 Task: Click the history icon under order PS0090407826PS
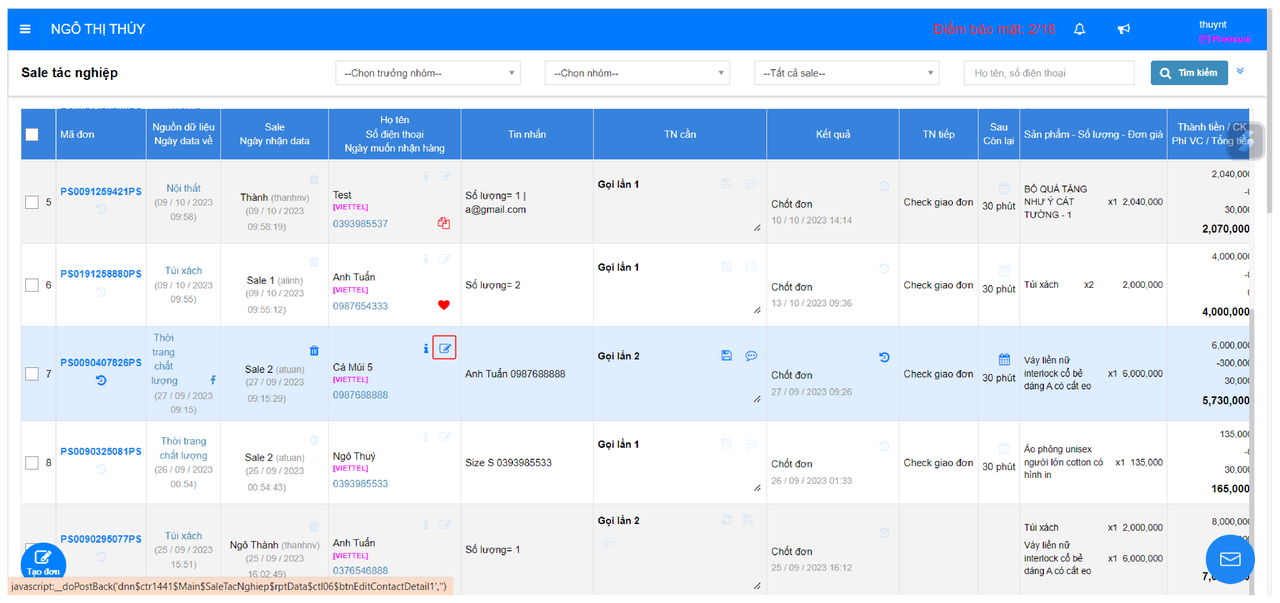(x=101, y=380)
